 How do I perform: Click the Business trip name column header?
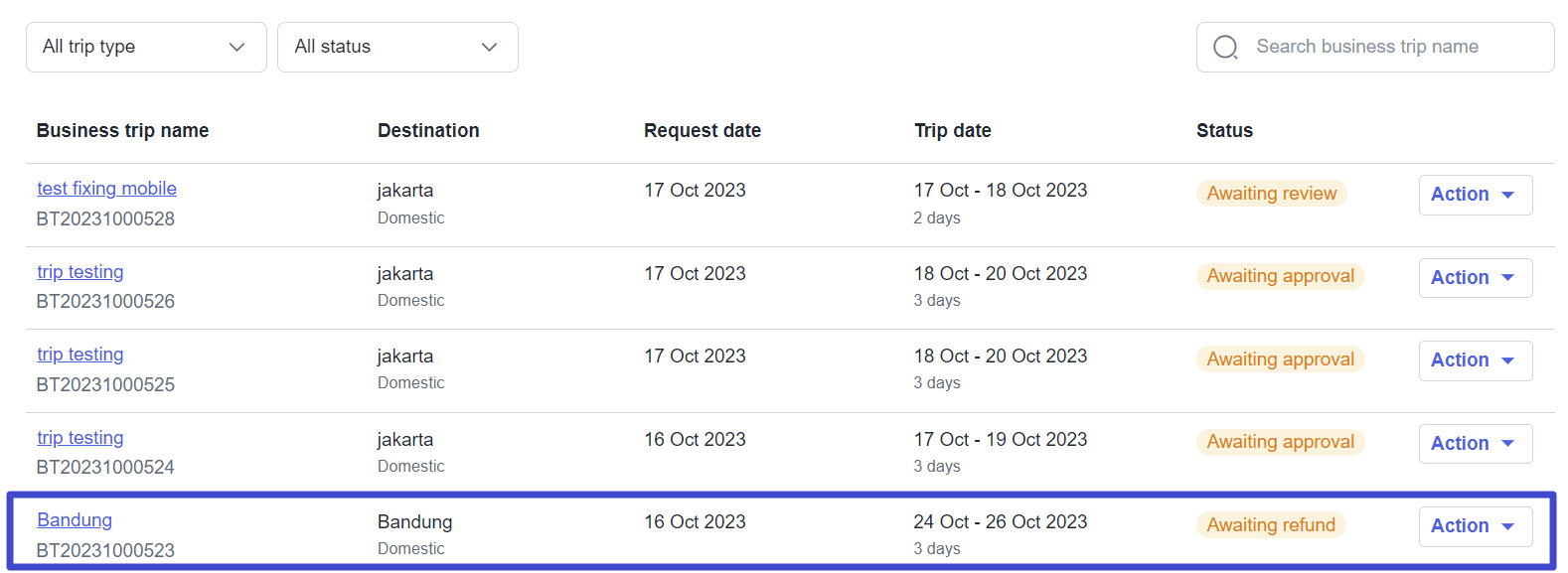click(122, 131)
